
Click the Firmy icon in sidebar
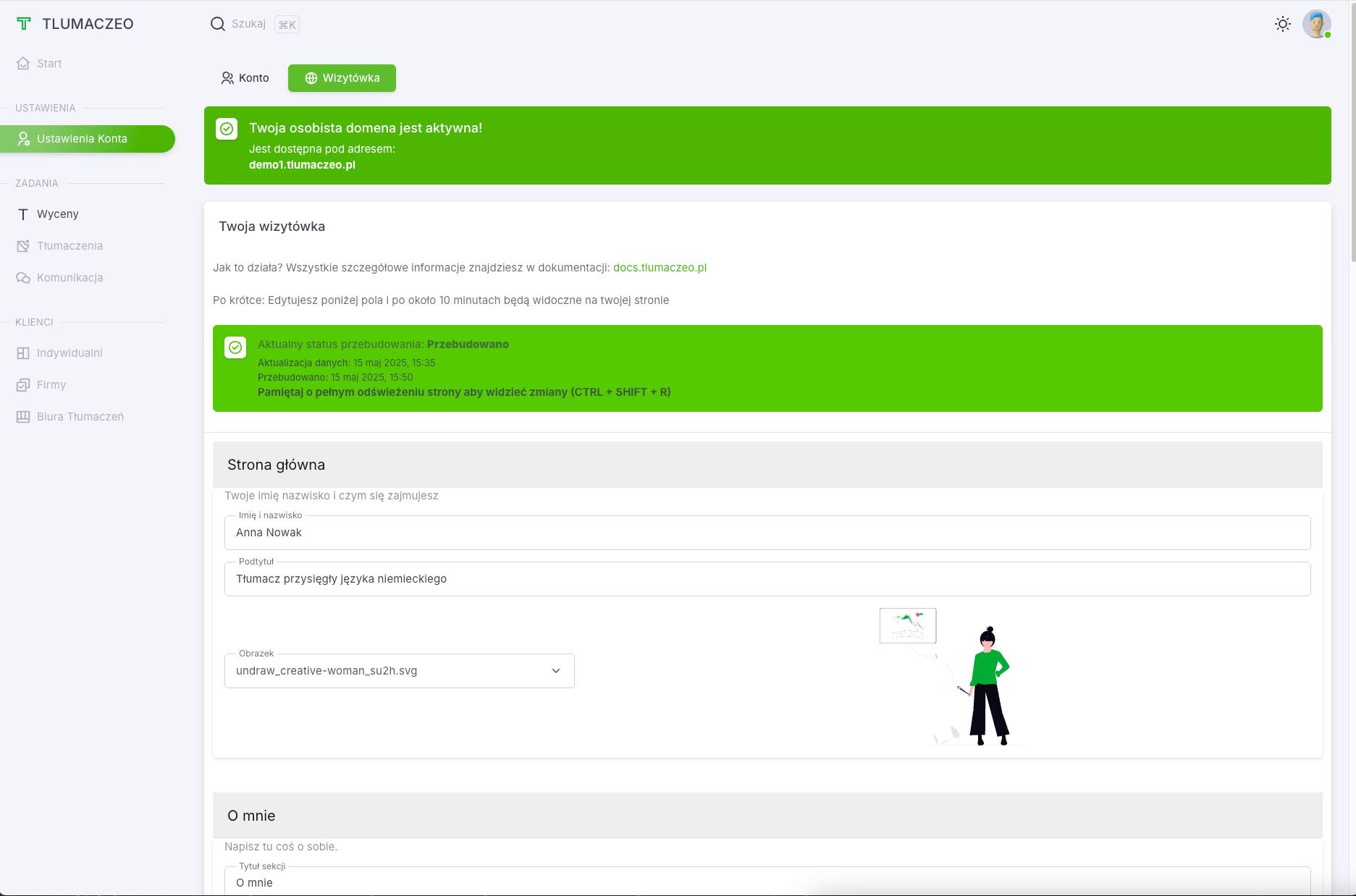[23, 385]
